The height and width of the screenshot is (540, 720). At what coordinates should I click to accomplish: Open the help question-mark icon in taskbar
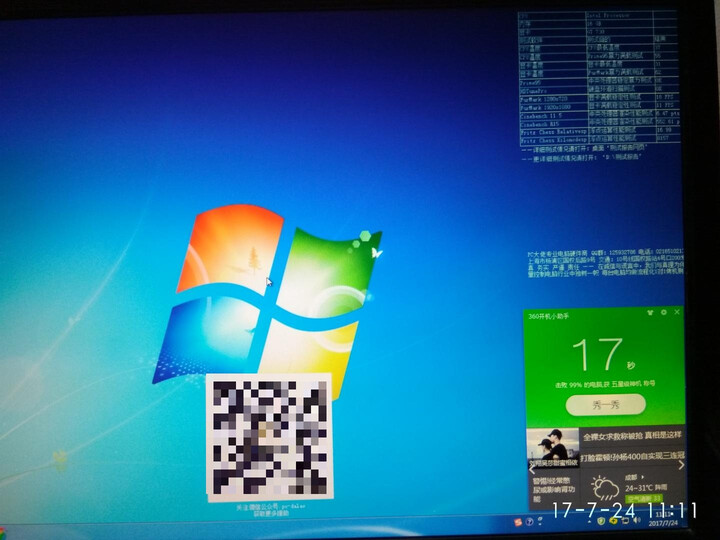click(x=529, y=522)
